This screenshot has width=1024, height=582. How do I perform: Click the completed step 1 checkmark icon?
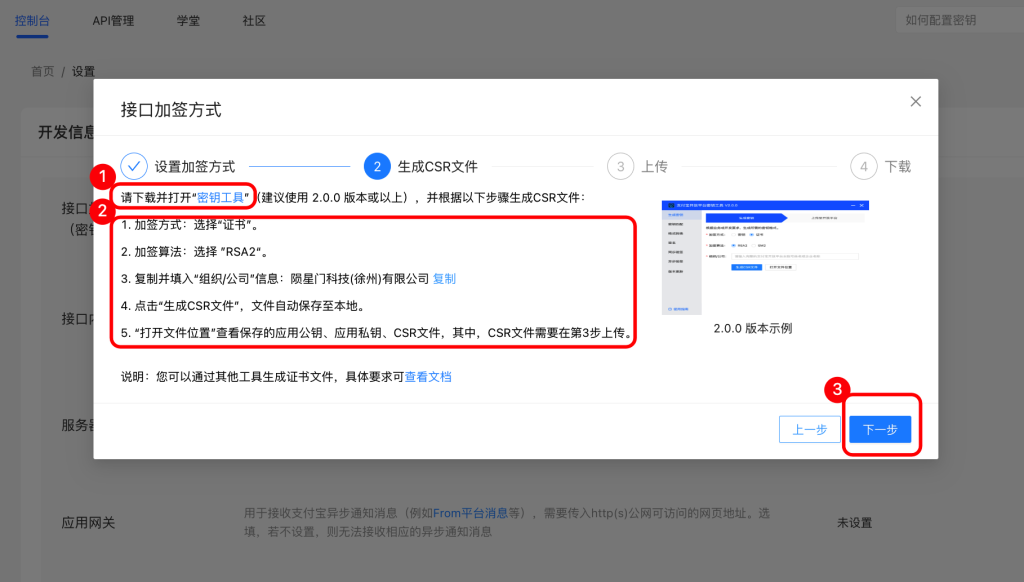[134, 166]
